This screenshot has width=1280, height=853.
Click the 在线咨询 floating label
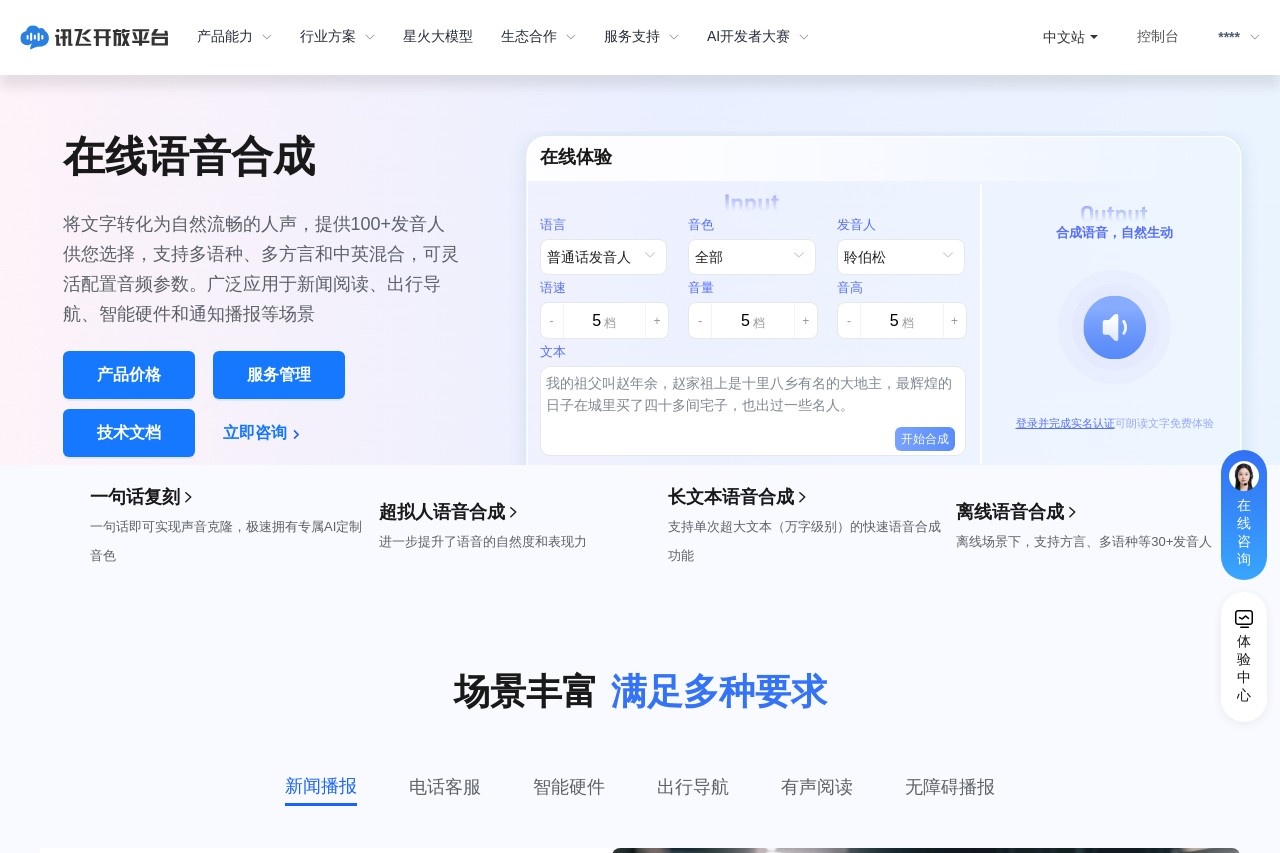tap(1243, 532)
